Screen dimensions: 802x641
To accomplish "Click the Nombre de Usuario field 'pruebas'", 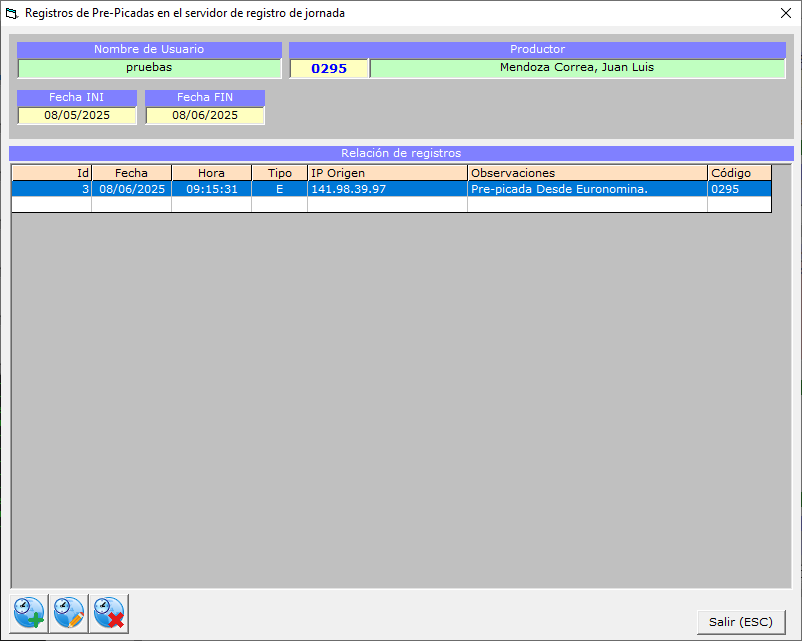I will 149,68.
